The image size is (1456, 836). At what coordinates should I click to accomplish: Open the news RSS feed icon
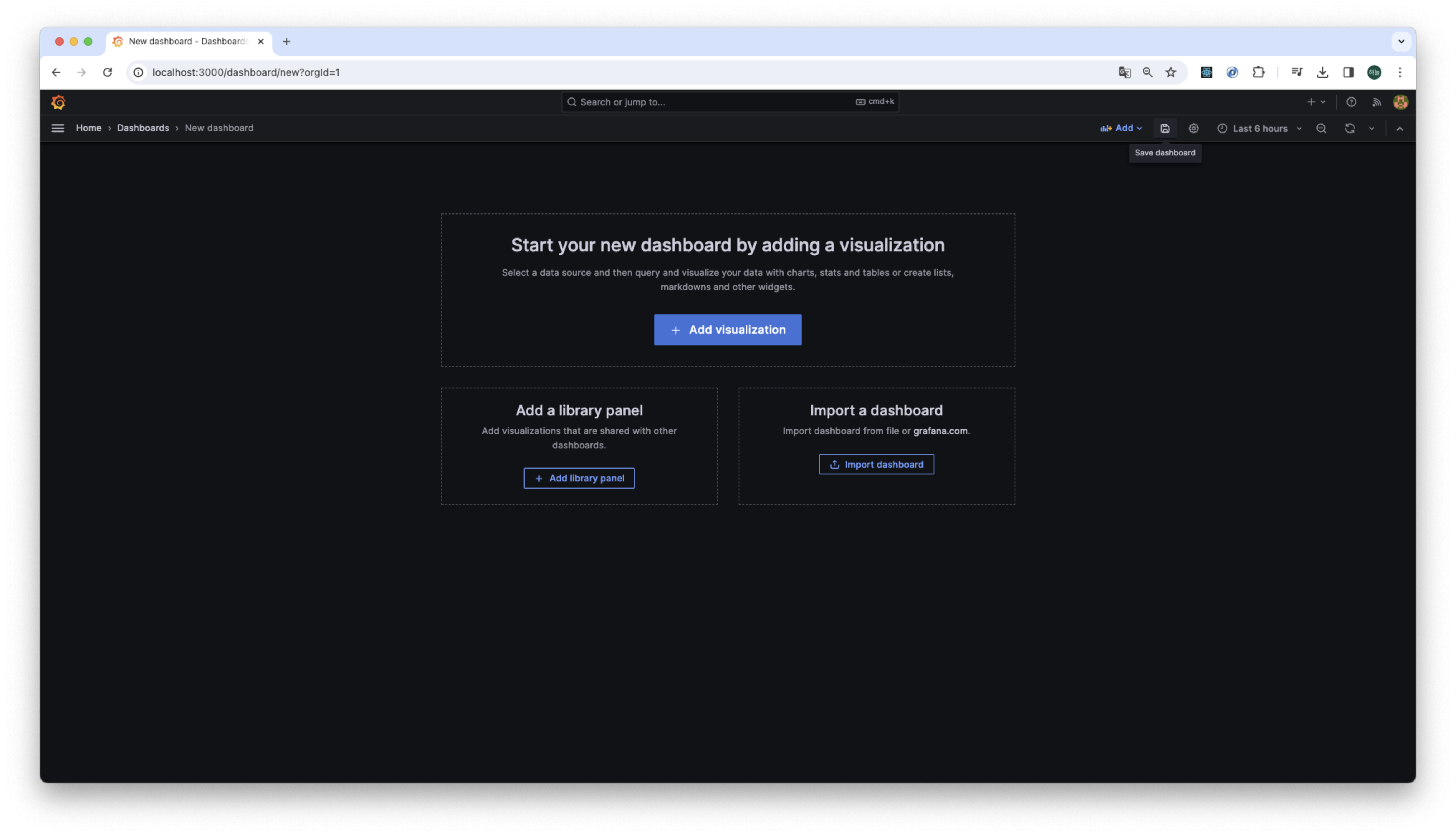click(x=1376, y=102)
